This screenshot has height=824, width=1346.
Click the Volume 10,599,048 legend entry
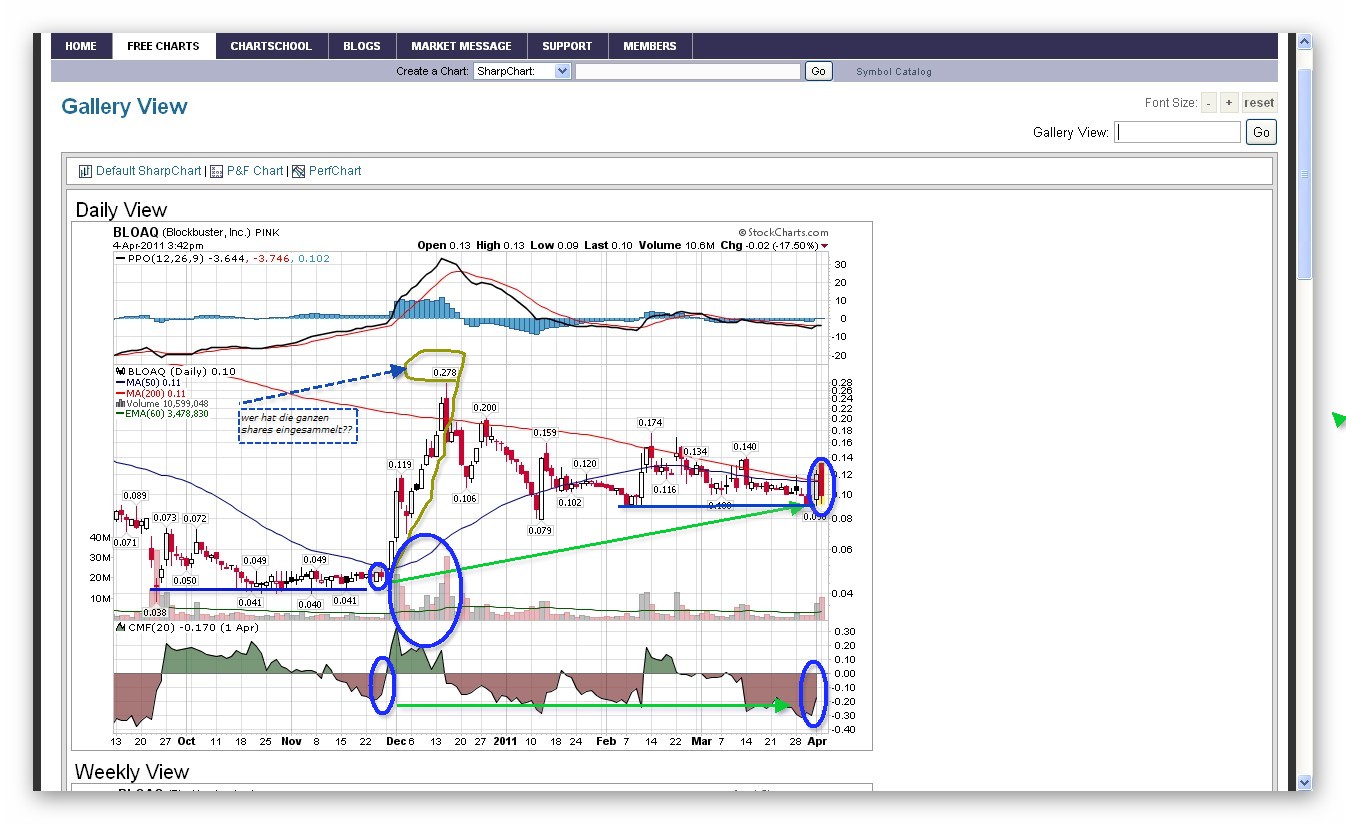(161, 403)
